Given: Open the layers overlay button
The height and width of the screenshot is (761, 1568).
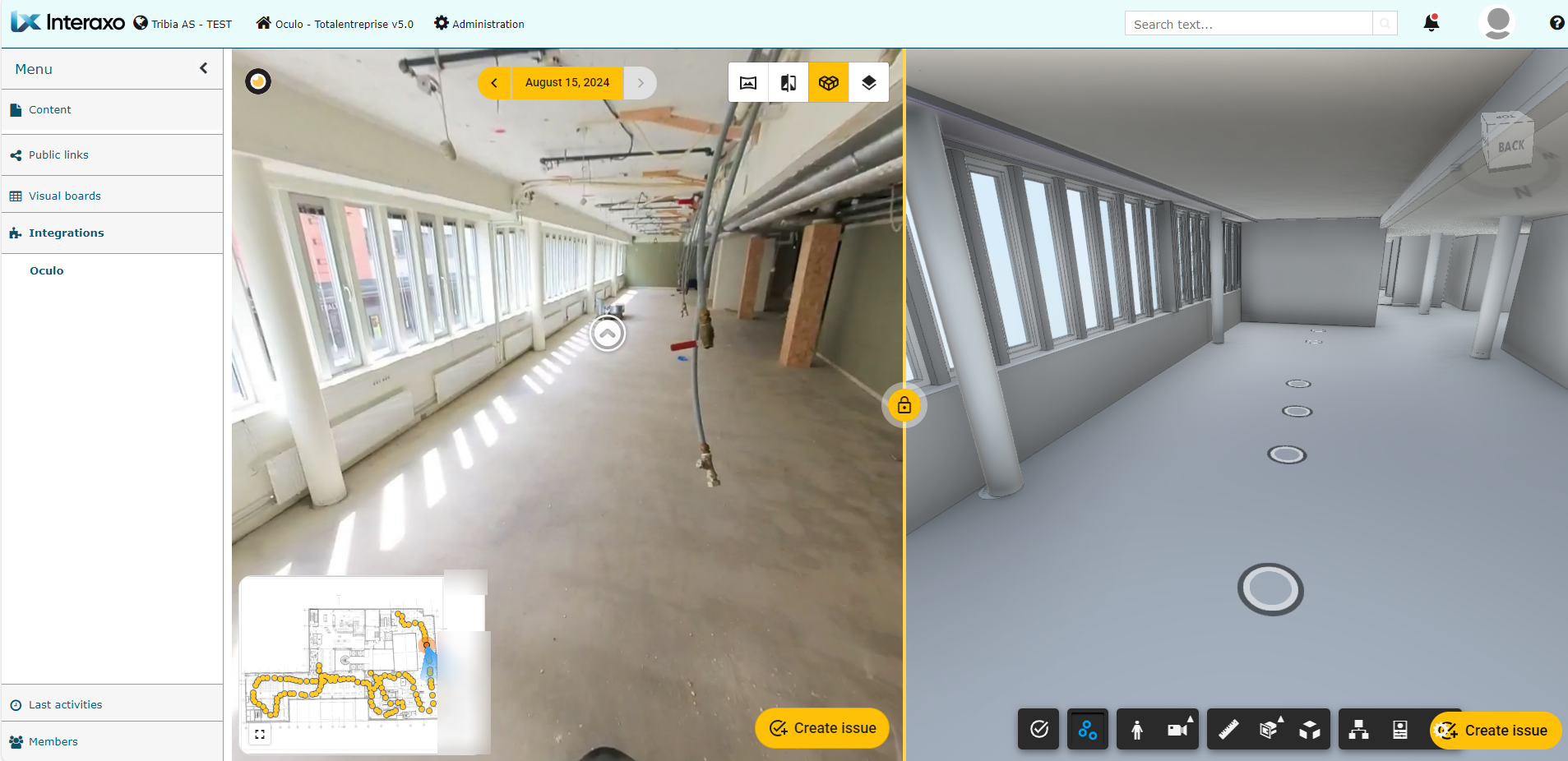Looking at the screenshot, I should (868, 83).
